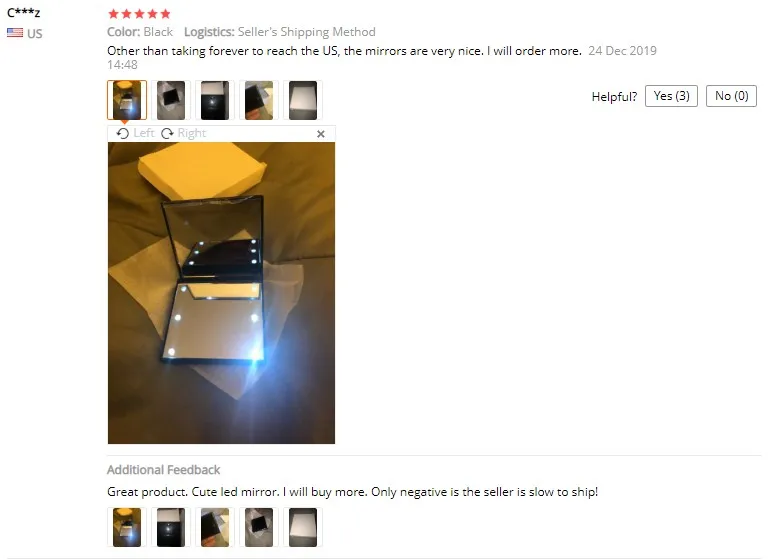Vote No (0) on review helpfulness

[731, 96]
